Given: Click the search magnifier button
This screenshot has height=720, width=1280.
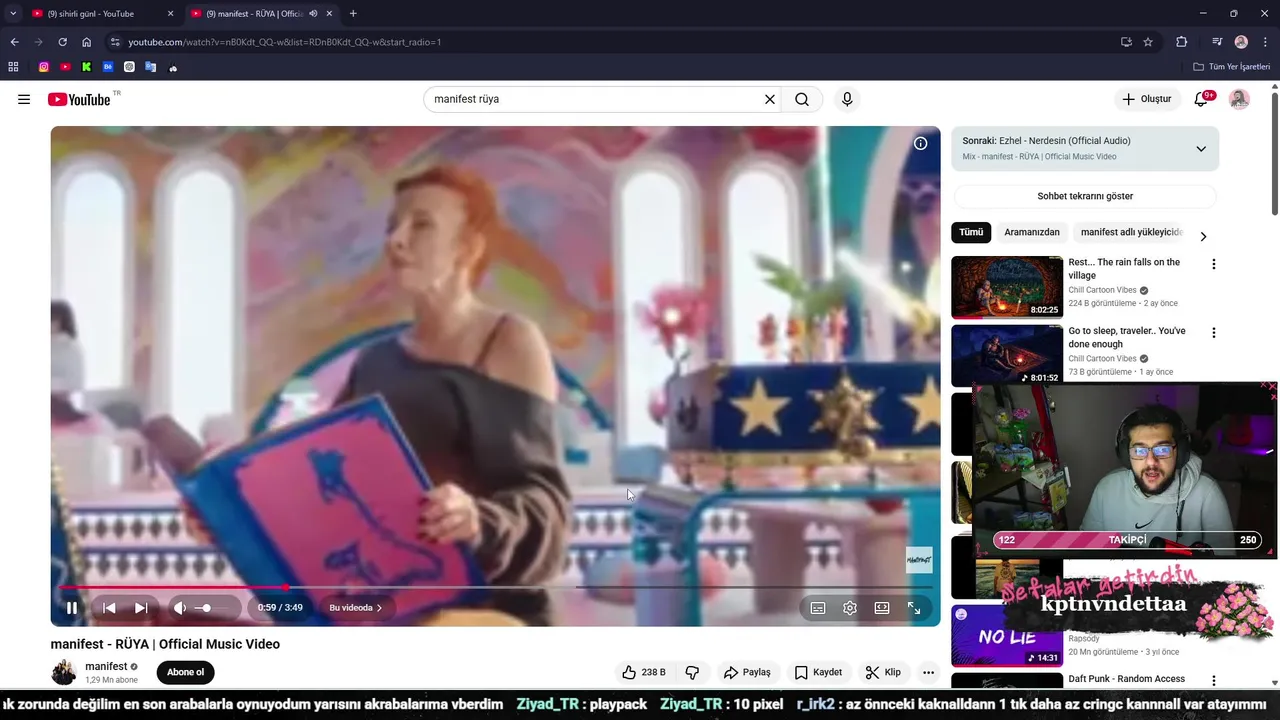Looking at the screenshot, I should (802, 99).
